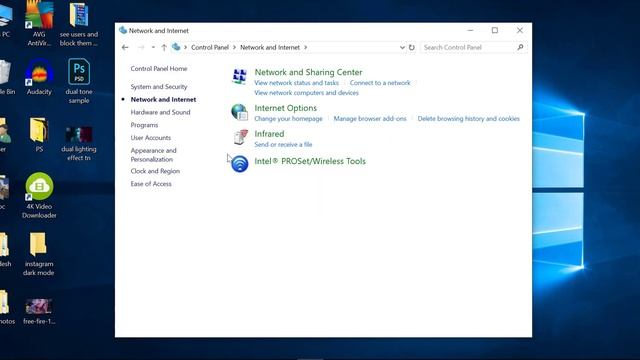Click the Internet Options globe icon

click(240, 112)
